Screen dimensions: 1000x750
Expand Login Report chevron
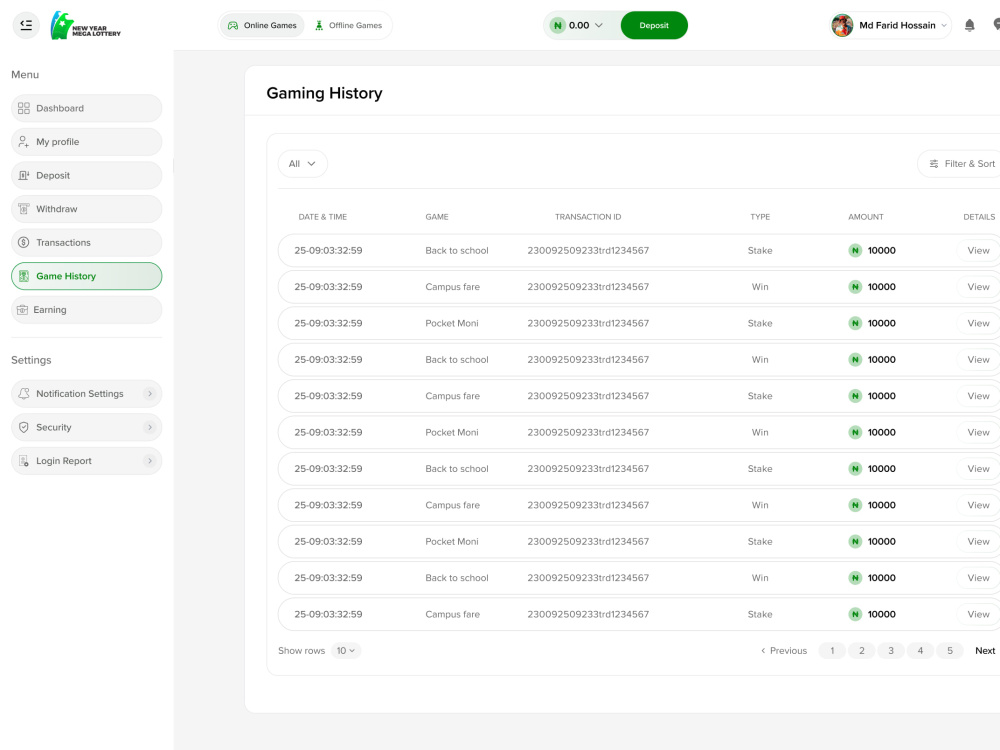click(150, 460)
